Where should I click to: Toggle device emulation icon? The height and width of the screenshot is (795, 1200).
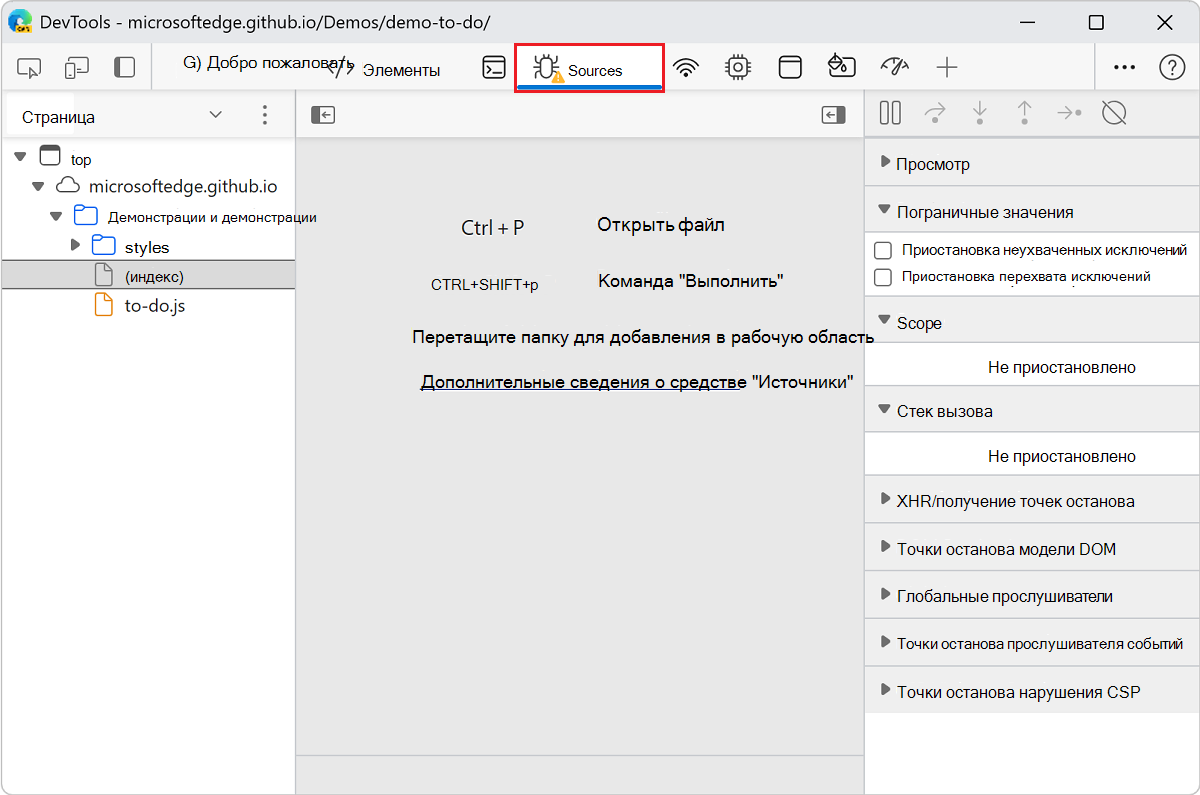tap(76, 68)
